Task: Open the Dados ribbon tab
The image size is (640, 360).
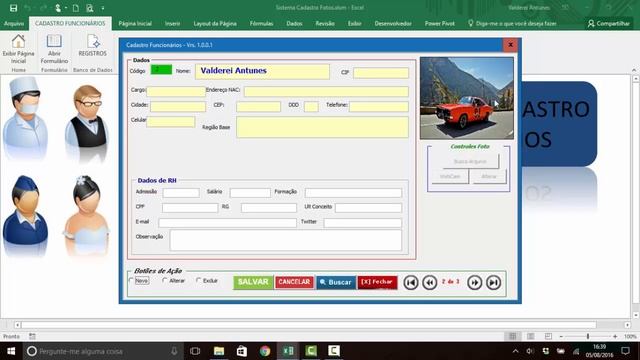Action: (x=294, y=24)
